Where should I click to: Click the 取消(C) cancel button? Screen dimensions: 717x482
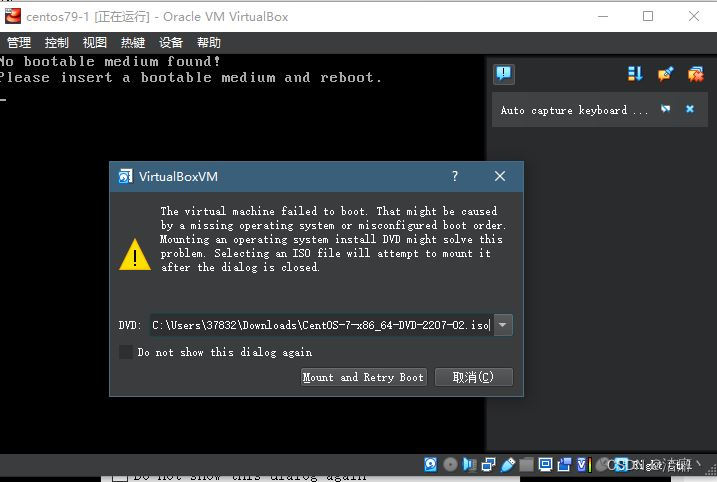click(474, 377)
